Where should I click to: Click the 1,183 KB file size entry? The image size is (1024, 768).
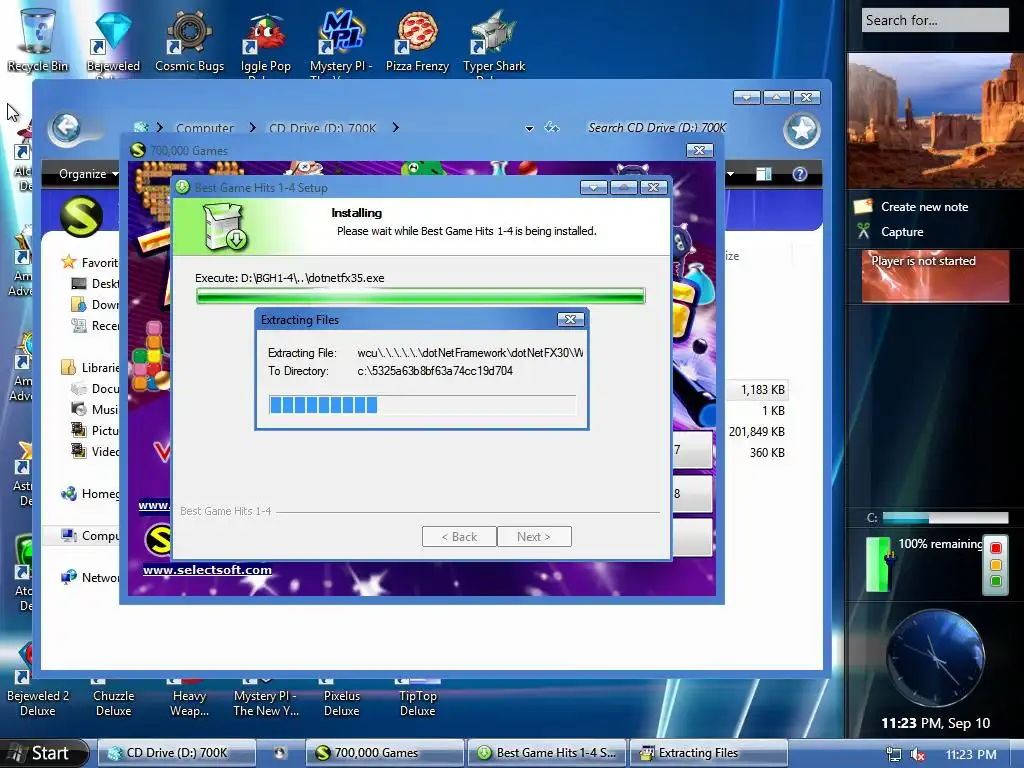coord(762,390)
